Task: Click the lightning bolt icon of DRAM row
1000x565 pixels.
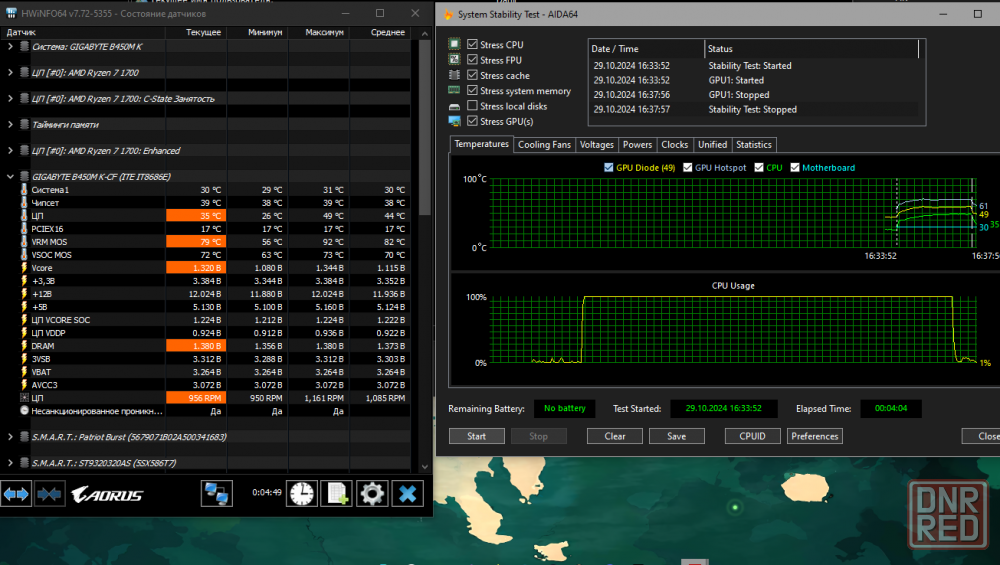Action: pos(24,346)
